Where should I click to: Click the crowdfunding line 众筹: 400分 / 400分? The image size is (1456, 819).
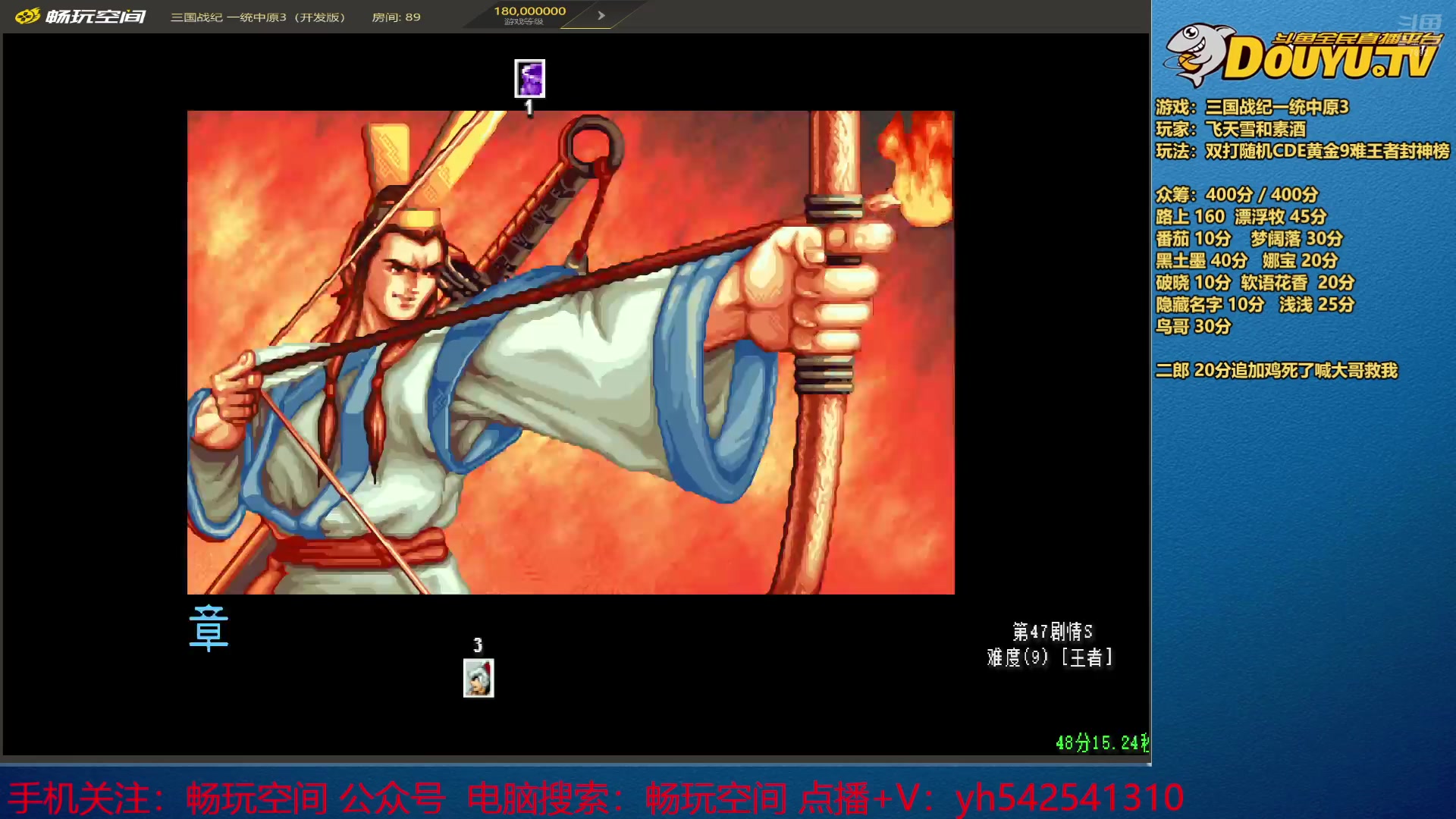point(1237,195)
